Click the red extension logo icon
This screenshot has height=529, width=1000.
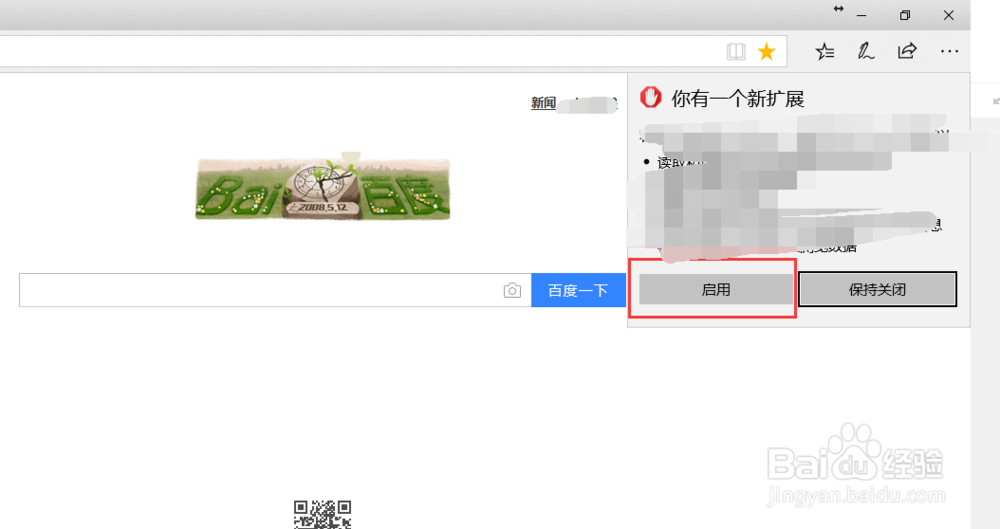[651, 97]
